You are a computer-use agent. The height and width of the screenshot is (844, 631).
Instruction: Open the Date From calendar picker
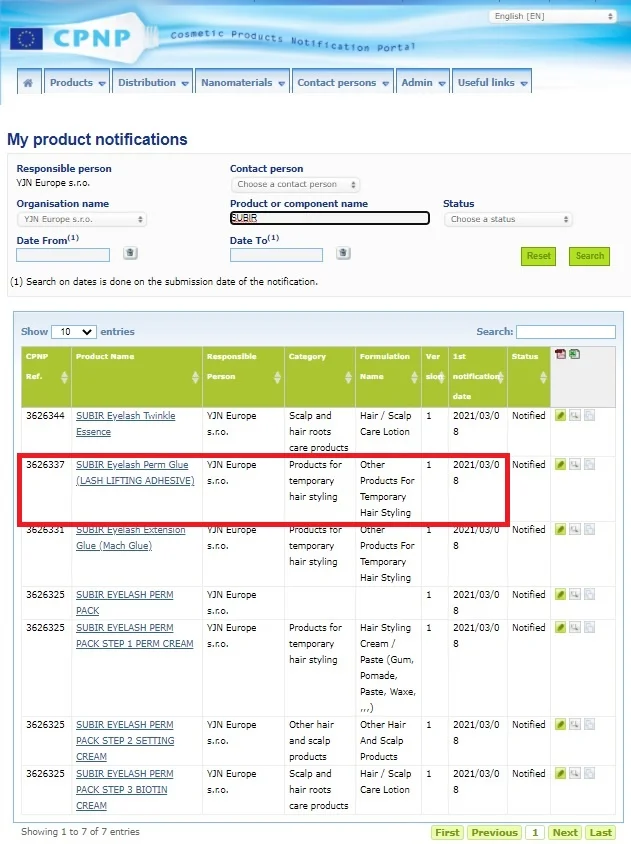130,253
